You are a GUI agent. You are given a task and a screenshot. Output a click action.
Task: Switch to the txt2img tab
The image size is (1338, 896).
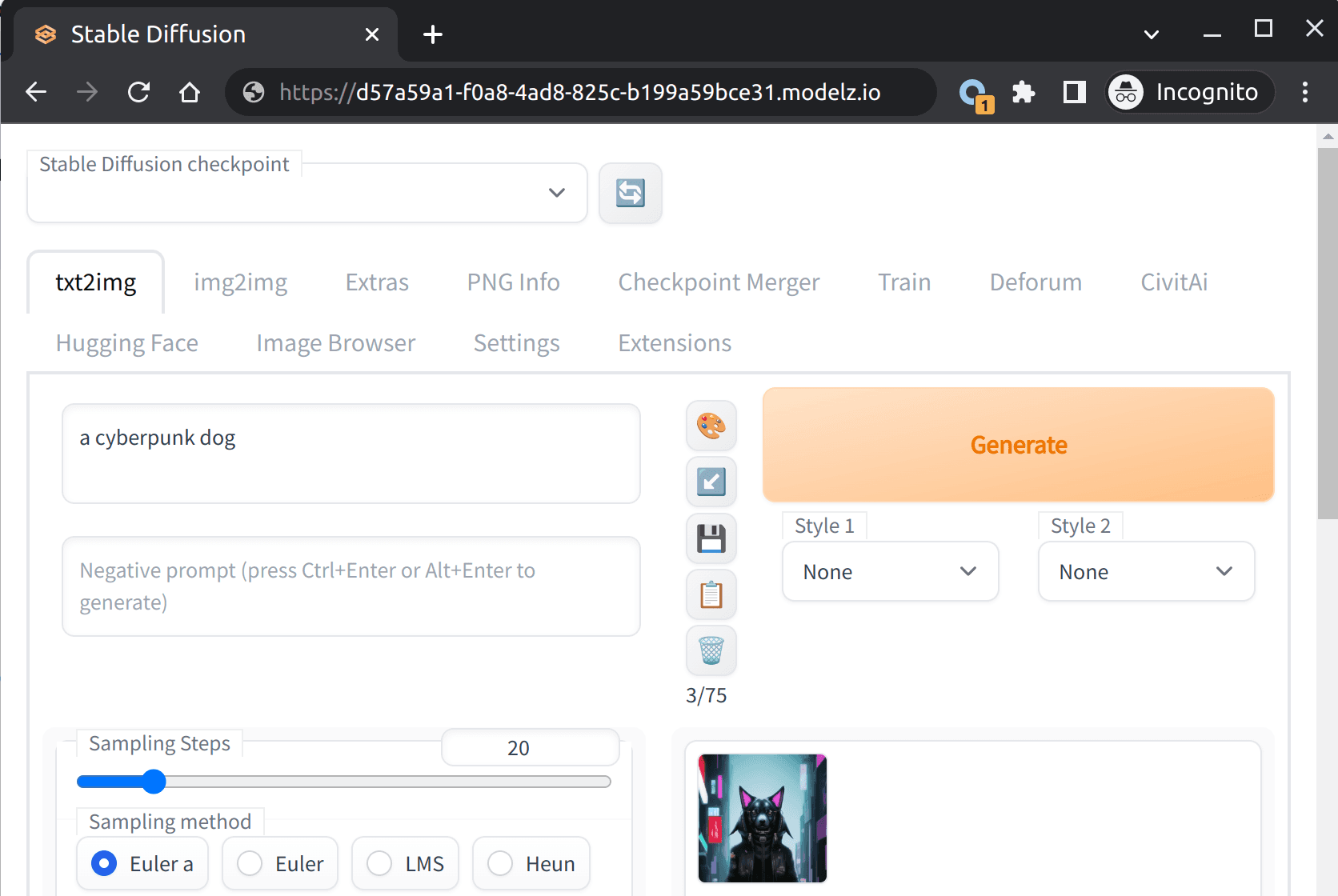coord(96,282)
